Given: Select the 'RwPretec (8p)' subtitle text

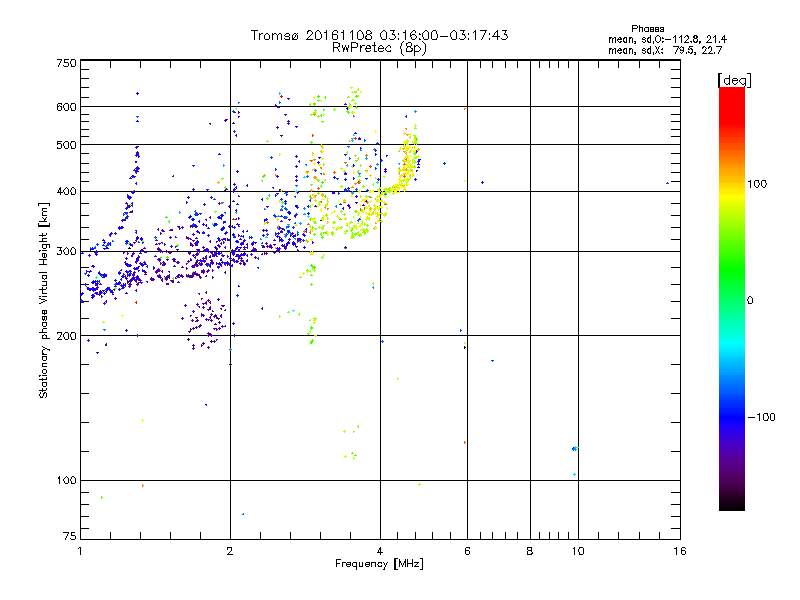Looking at the screenshot, I should 379,48.
